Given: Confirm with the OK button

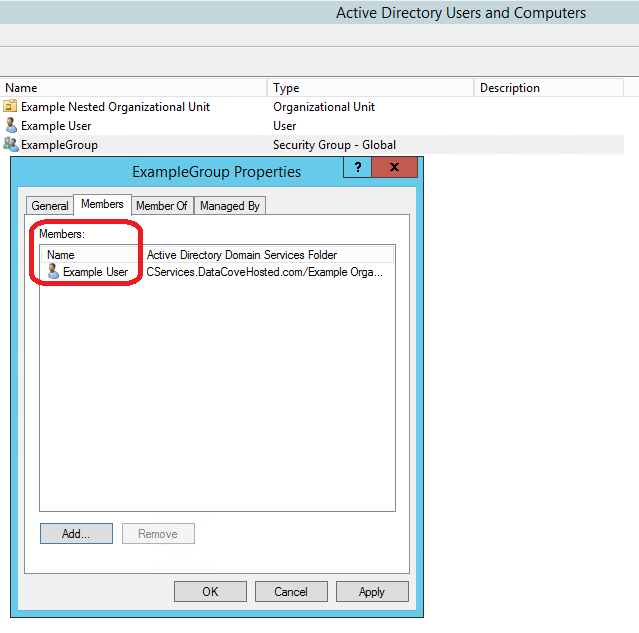Looking at the screenshot, I should coord(210,592).
